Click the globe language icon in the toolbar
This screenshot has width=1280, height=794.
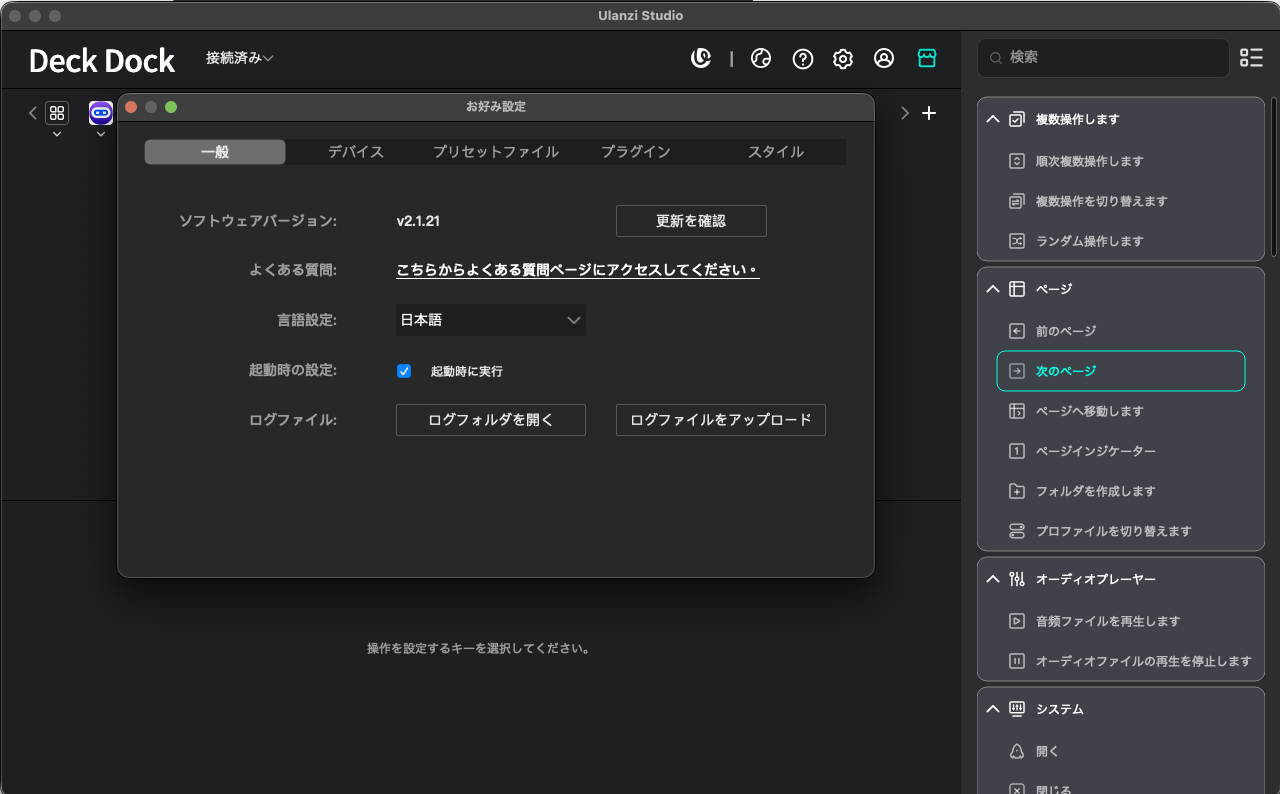click(x=761, y=58)
